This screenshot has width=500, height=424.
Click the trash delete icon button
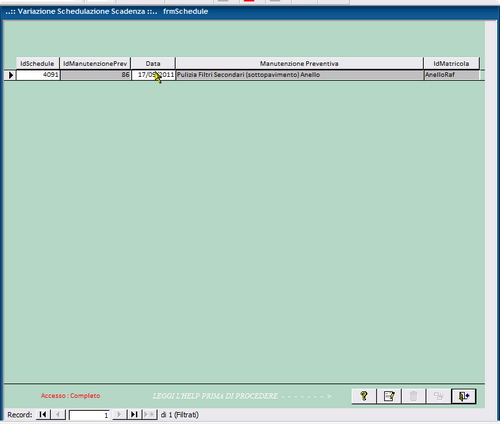(x=414, y=396)
